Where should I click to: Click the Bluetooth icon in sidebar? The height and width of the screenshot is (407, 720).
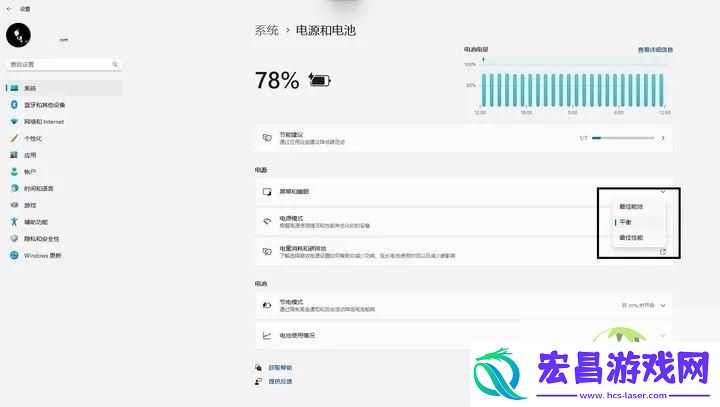pos(14,105)
